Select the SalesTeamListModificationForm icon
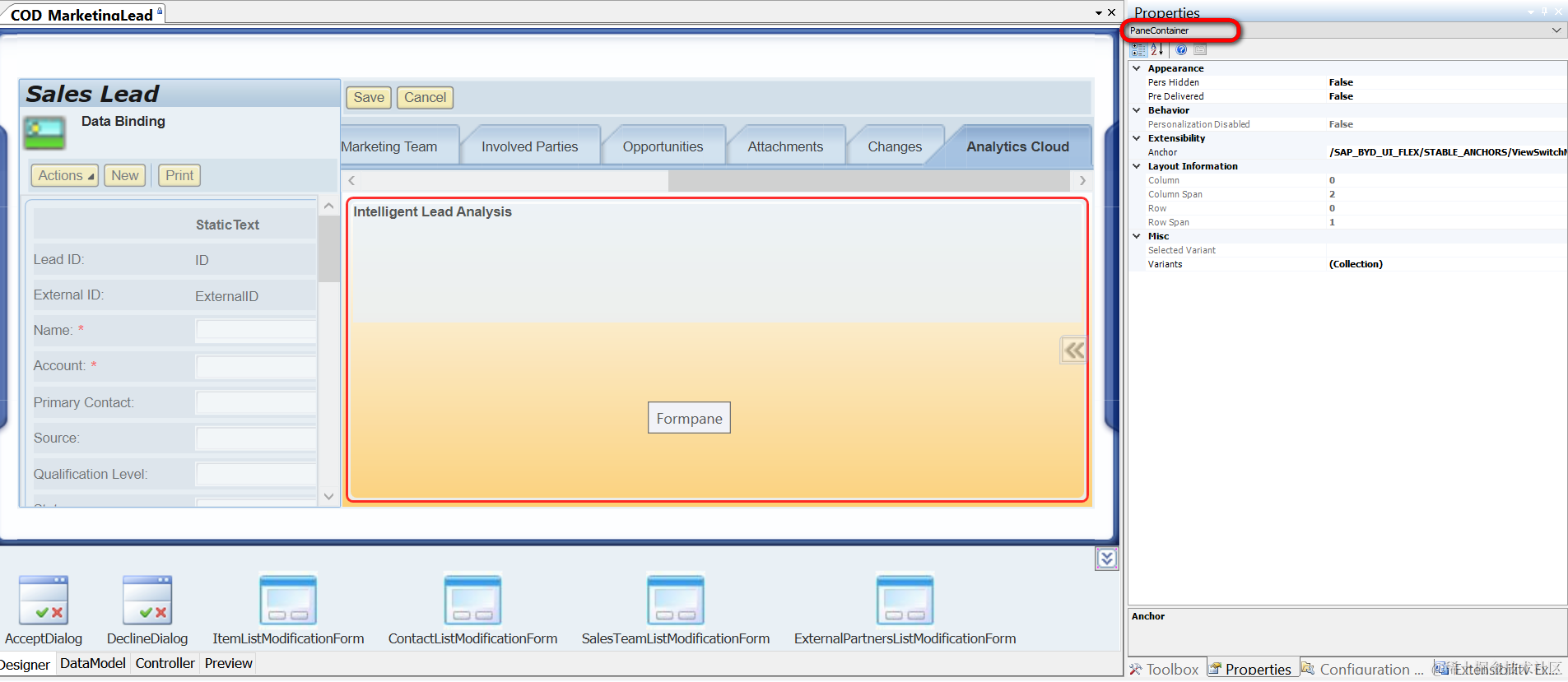This screenshot has height=682, width=1568. click(x=676, y=601)
